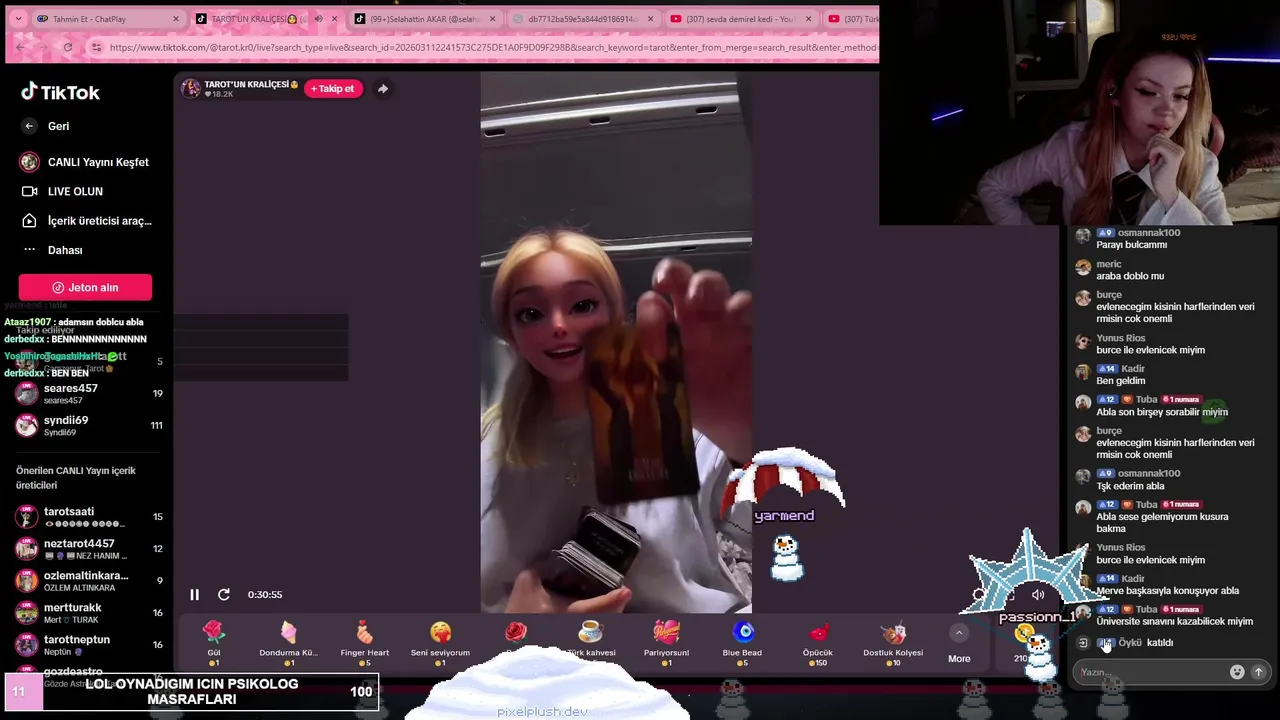The width and height of the screenshot is (1280, 720).
Task: Open neztarot4457 suggested channel
Action: pyautogui.click(x=88, y=549)
